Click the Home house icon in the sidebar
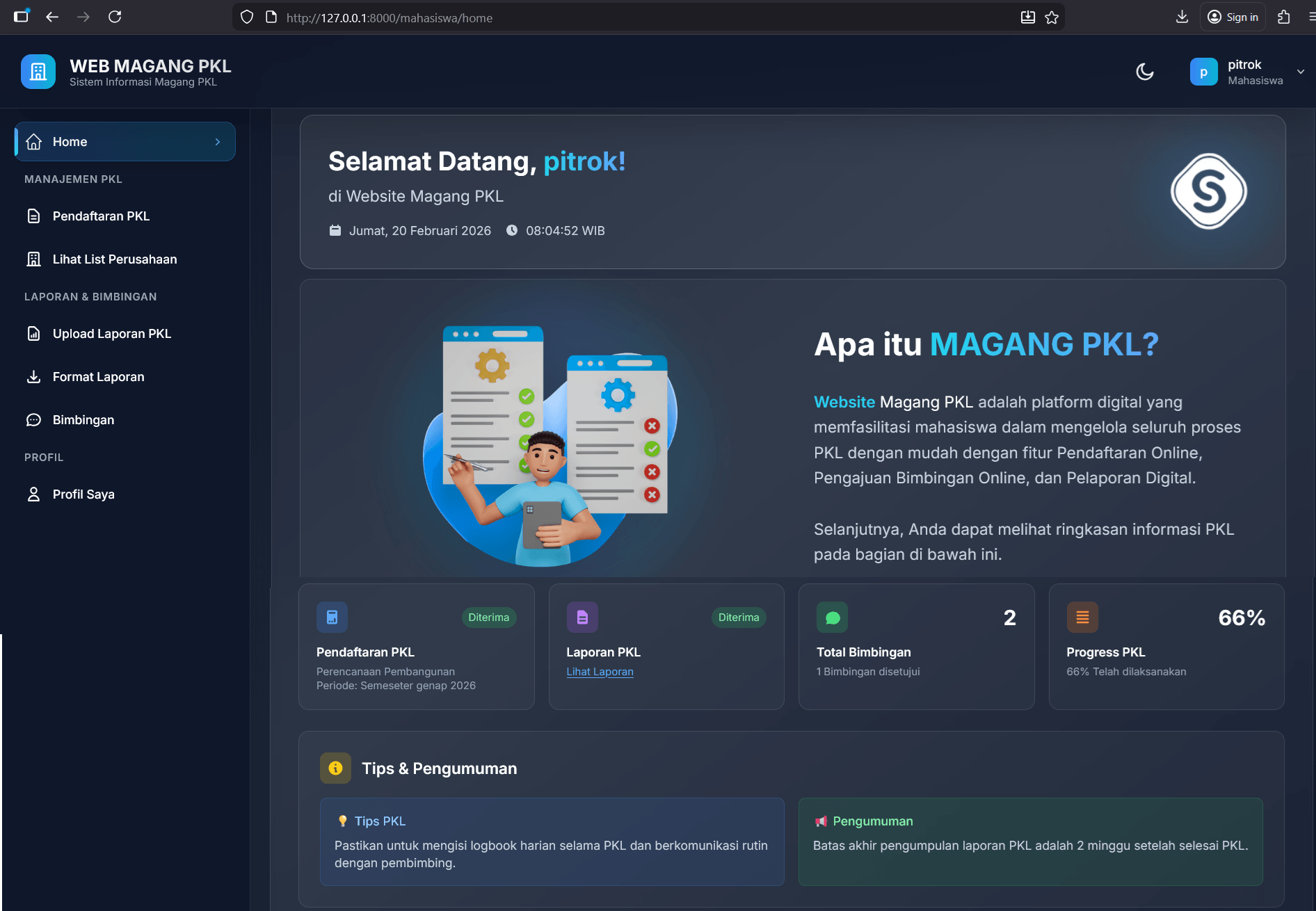This screenshot has width=1316, height=911. [33, 142]
